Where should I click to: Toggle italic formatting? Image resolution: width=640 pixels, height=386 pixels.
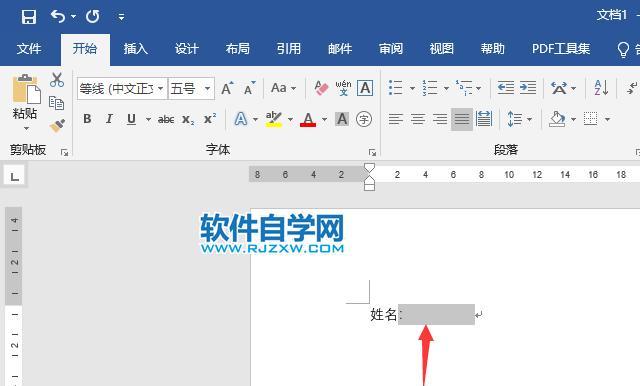click(x=109, y=119)
